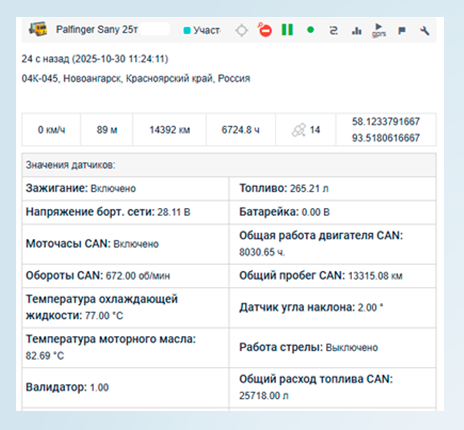Click the Значения датчиков header
Image resolution: width=464 pixels, height=430 pixels.
pos(229,165)
